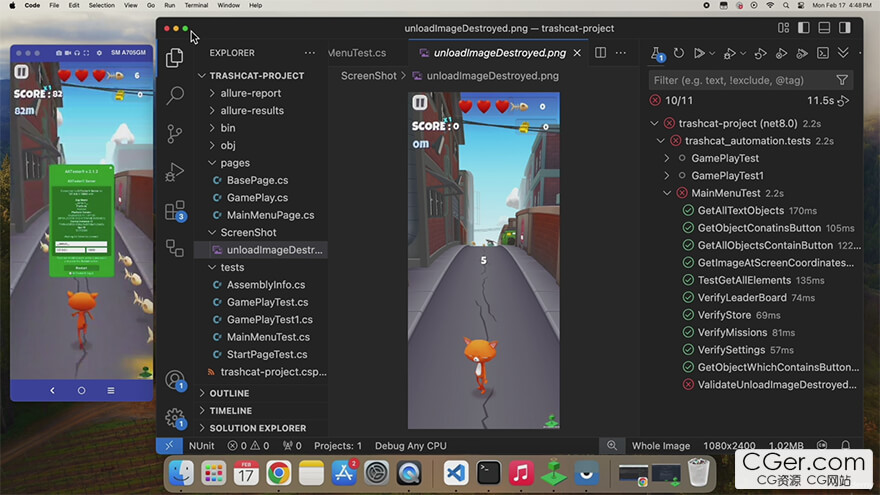Tap the Back button in phone mirror
Image resolution: width=880 pixels, height=495 pixels.
[x=52, y=390]
